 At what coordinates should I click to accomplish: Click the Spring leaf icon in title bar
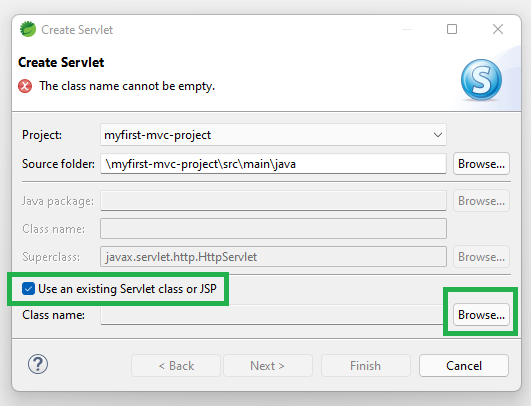click(28, 29)
